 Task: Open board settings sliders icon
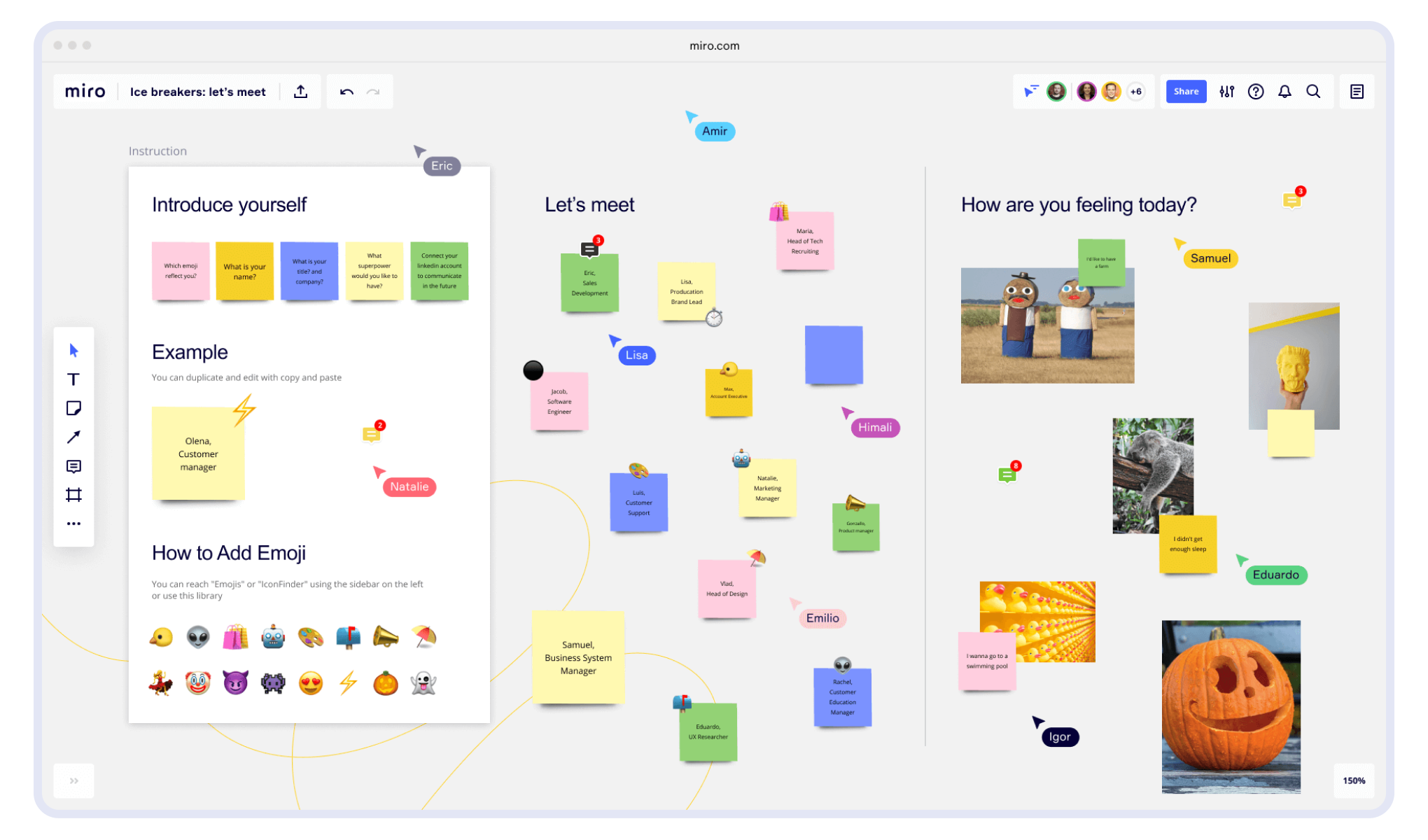coord(1226,92)
